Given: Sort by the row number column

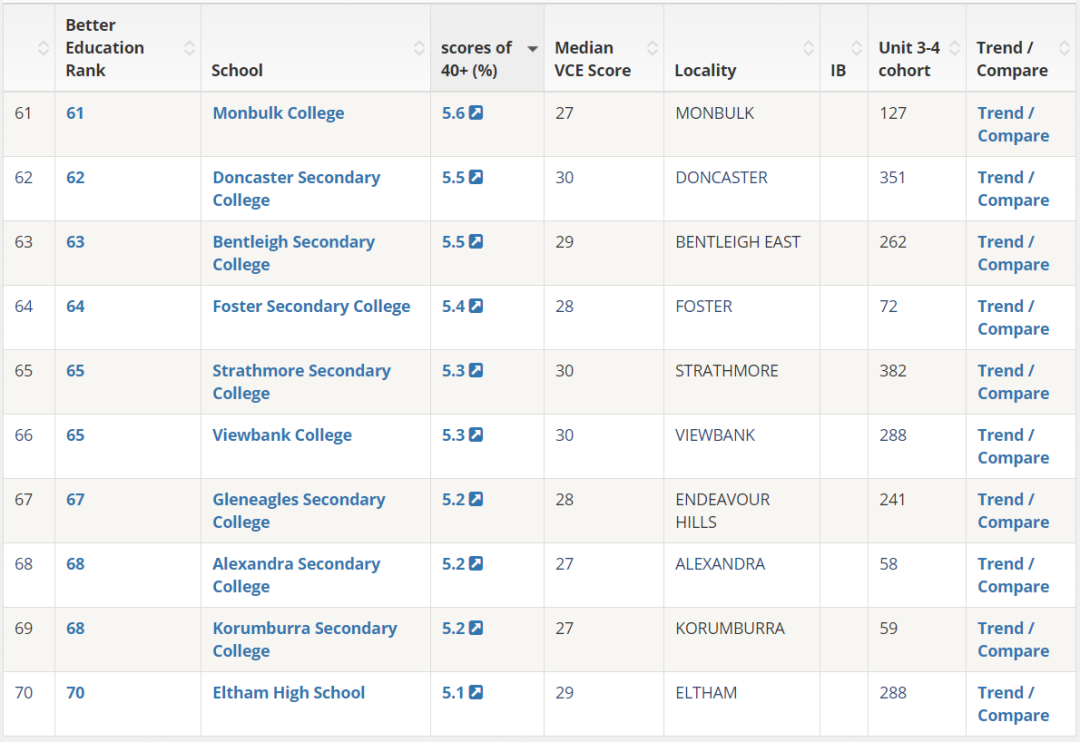Looking at the screenshot, I should pyautogui.click(x=29, y=48).
